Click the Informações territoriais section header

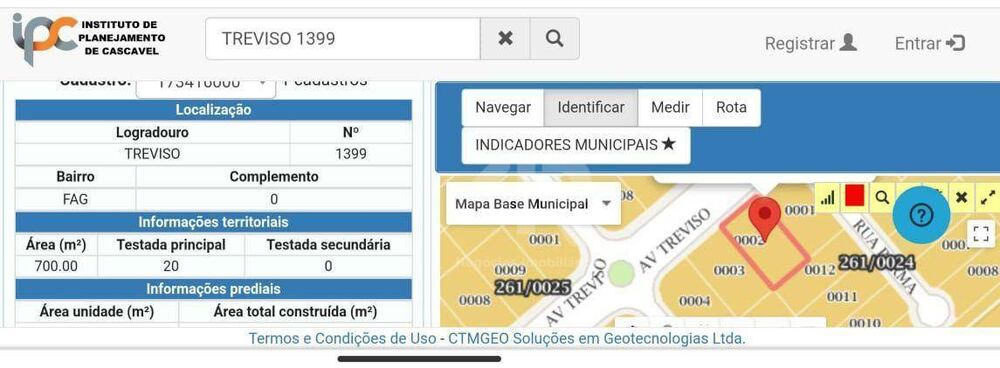click(214, 222)
